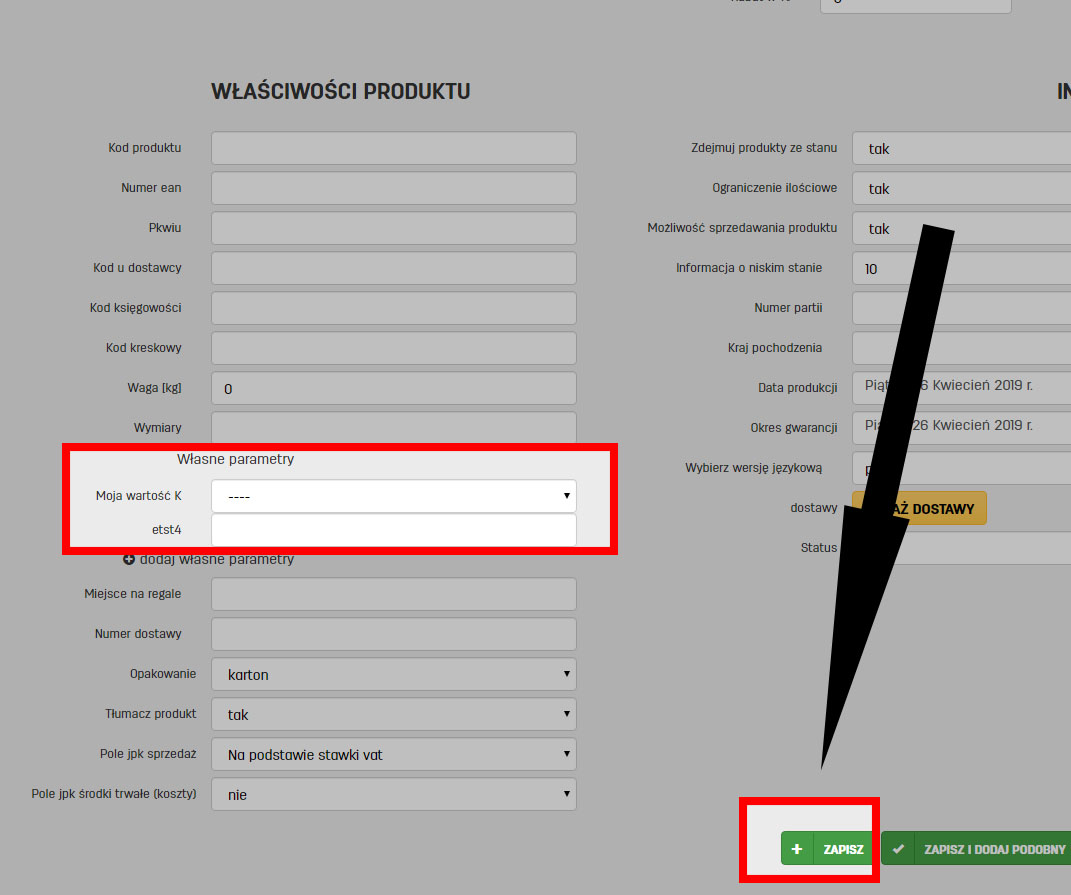Image resolution: width=1071 pixels, height=895 pixels.
Task: Open the Okres gwarancji date picker
Action: tap(960, 427)
